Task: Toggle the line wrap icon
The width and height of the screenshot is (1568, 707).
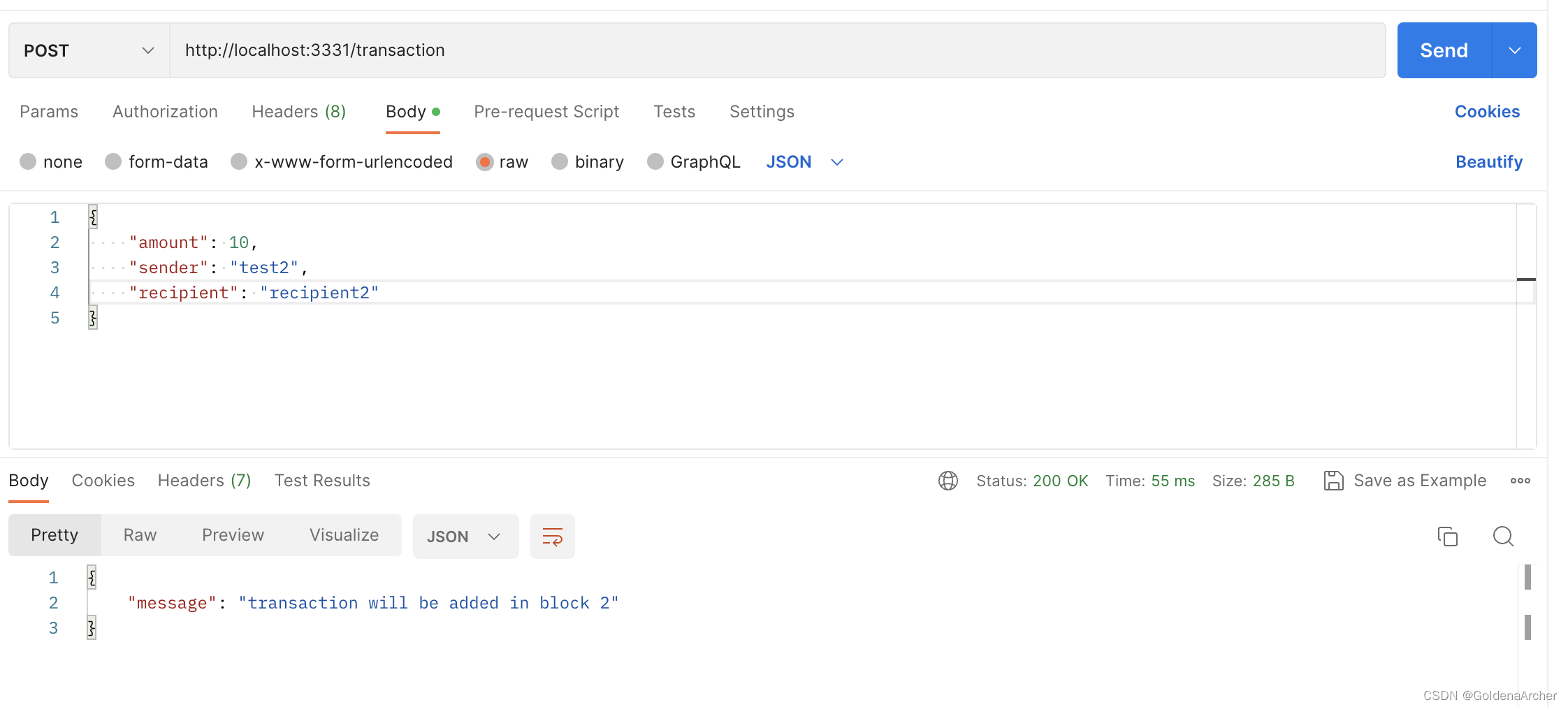Action: [x=553, y=537]
